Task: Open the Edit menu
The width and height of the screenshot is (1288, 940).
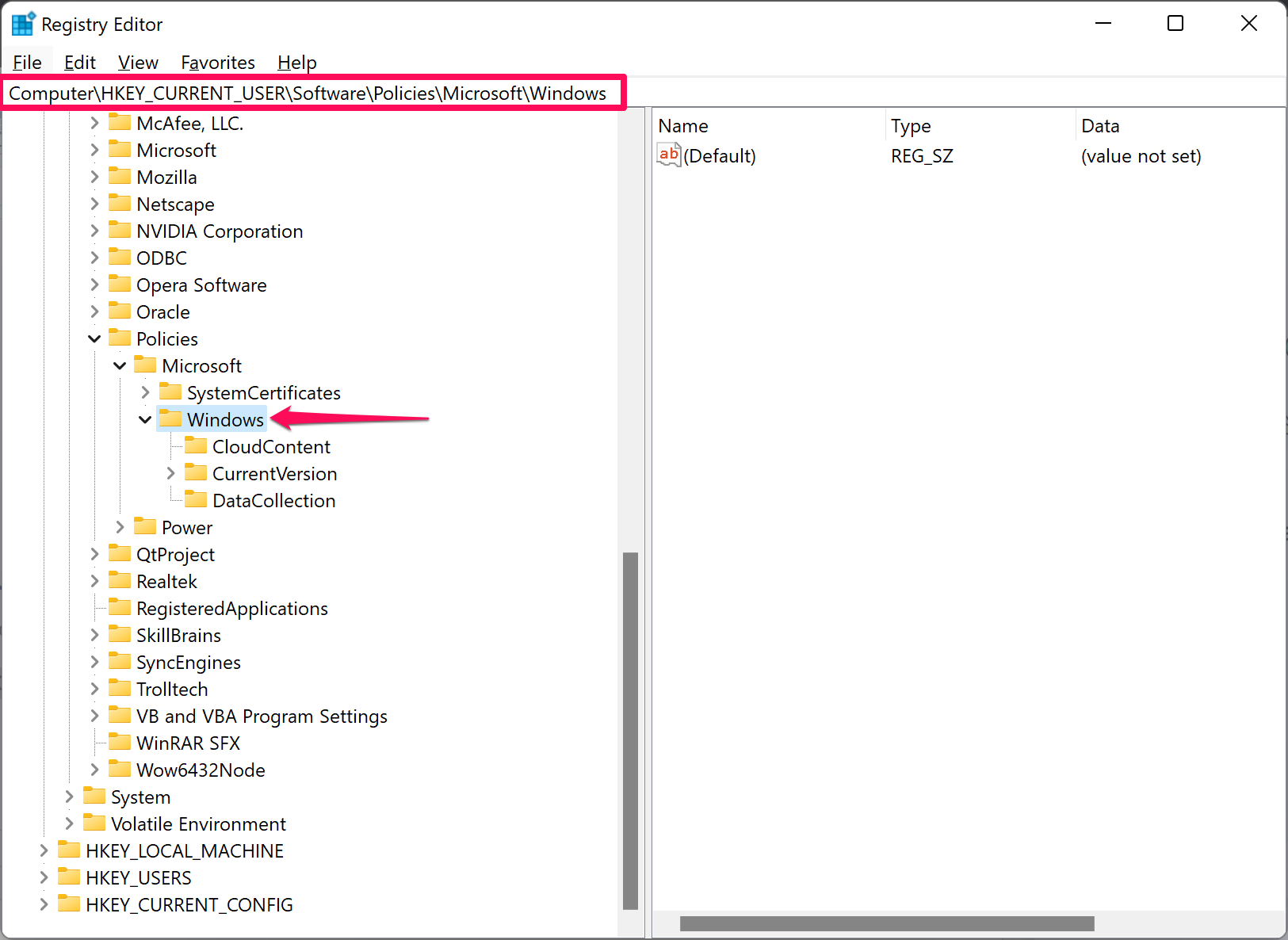Action: tap(79, 62)
